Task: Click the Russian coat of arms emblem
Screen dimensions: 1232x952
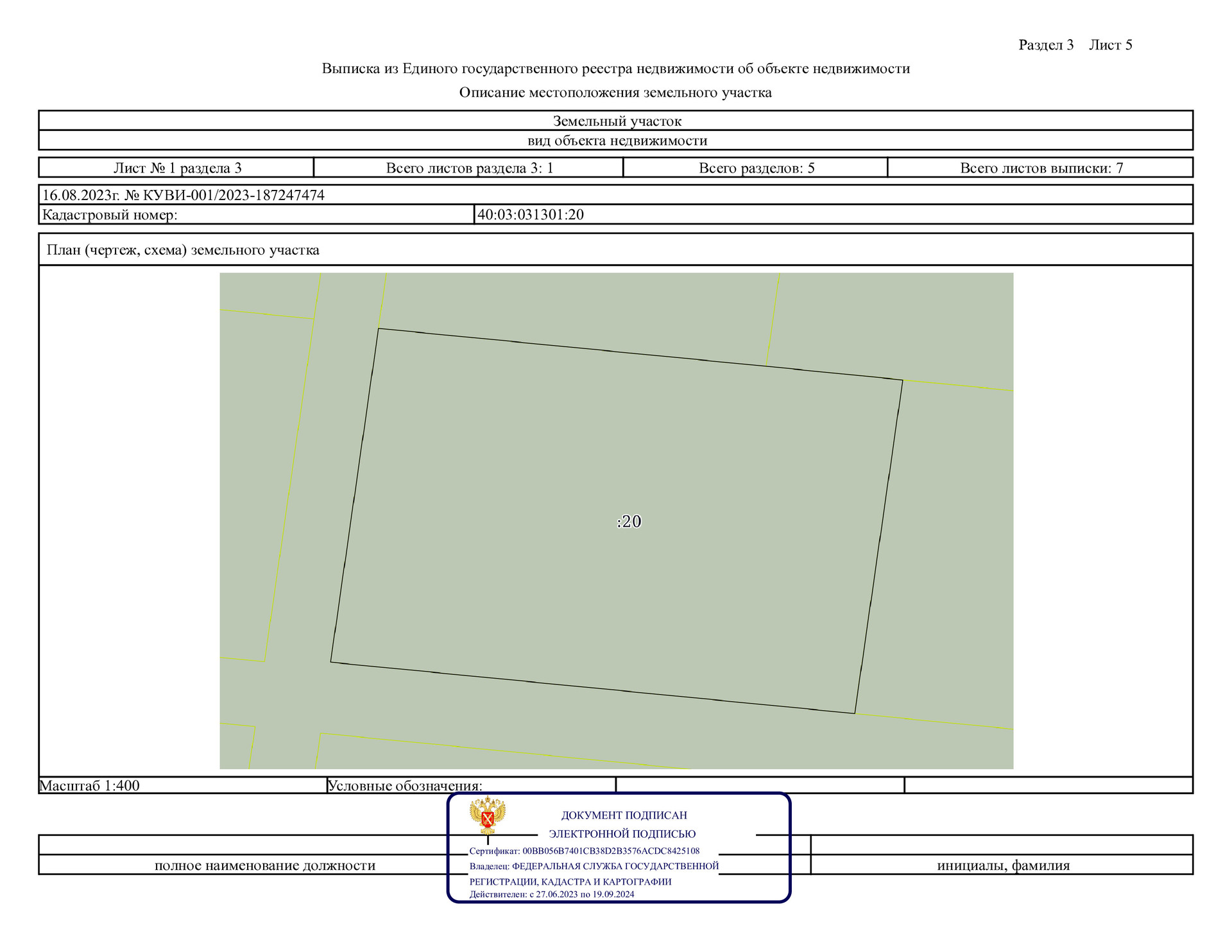Action: pos(487,815)
